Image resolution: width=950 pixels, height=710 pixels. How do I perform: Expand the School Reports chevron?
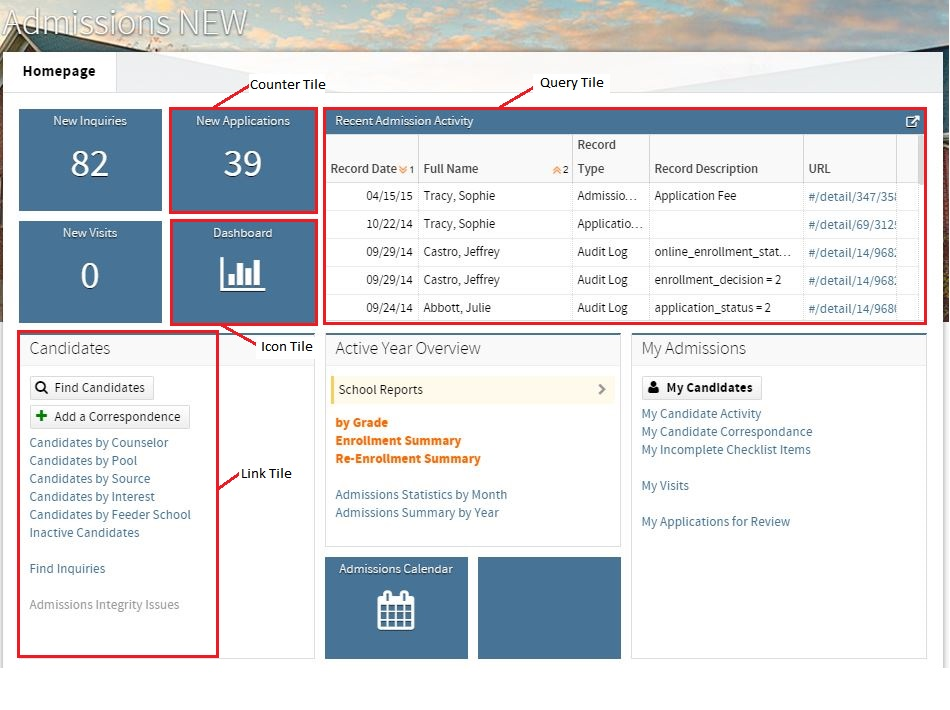602,390
